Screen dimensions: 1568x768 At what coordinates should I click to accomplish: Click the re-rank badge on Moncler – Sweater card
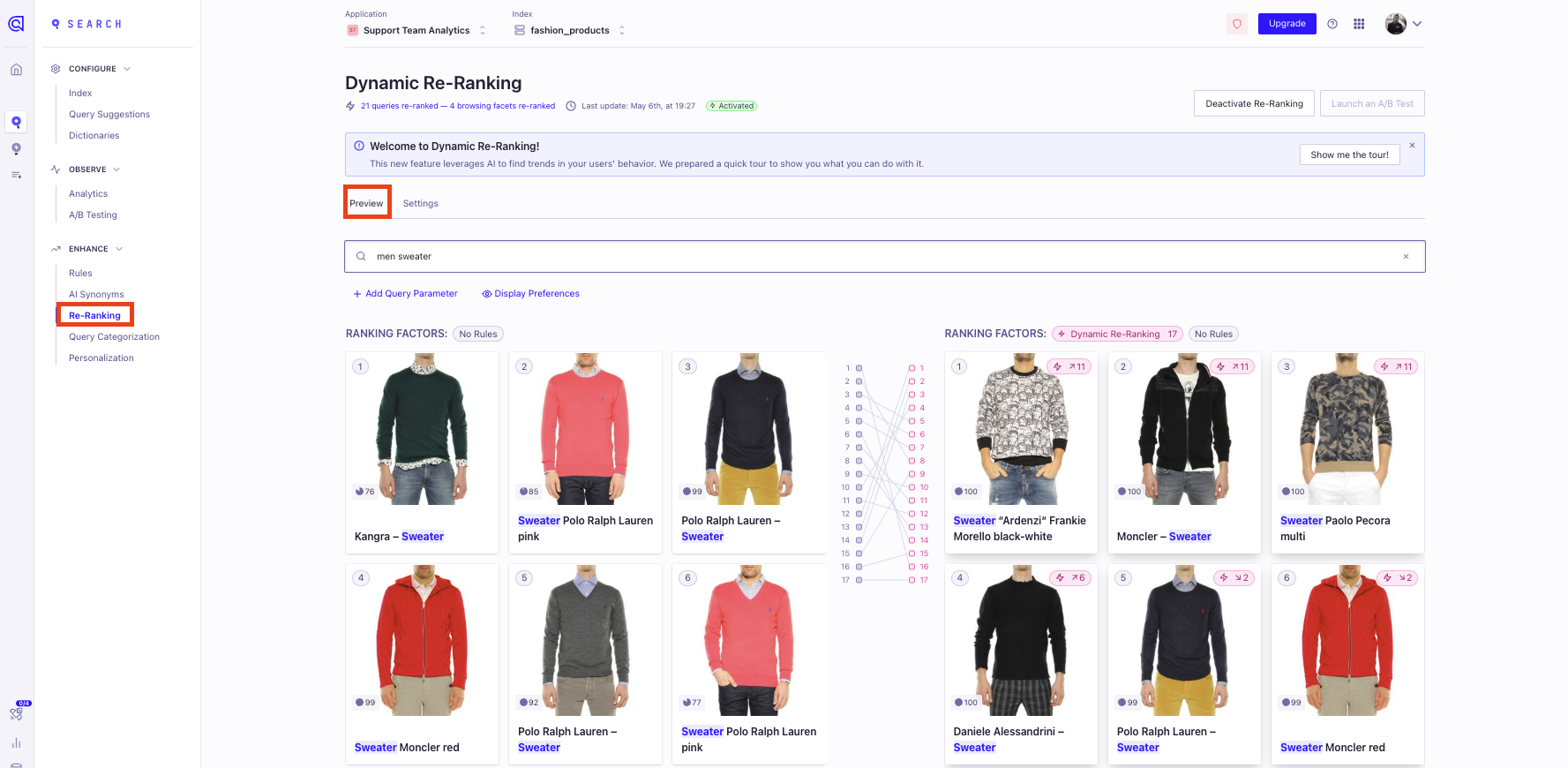coord(1232,366)
